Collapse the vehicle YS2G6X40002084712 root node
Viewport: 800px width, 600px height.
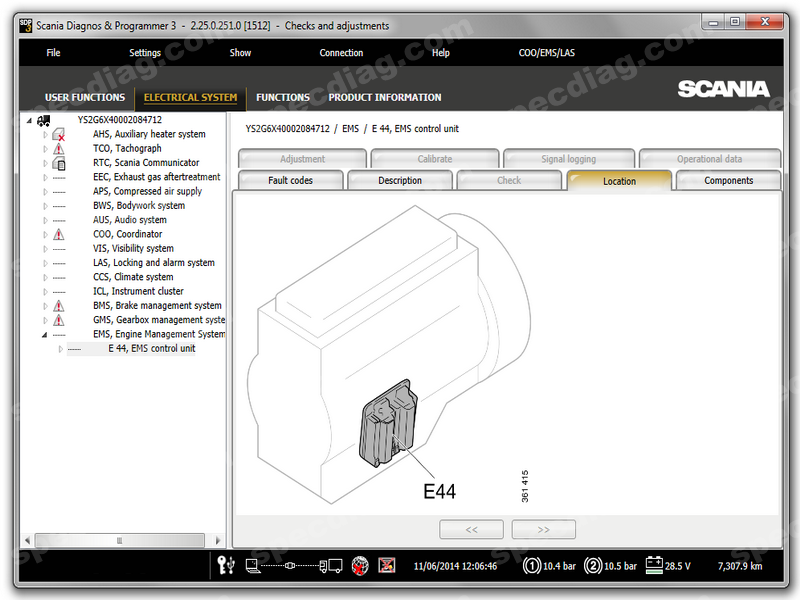pyautogui.click(x=30, y=120)
